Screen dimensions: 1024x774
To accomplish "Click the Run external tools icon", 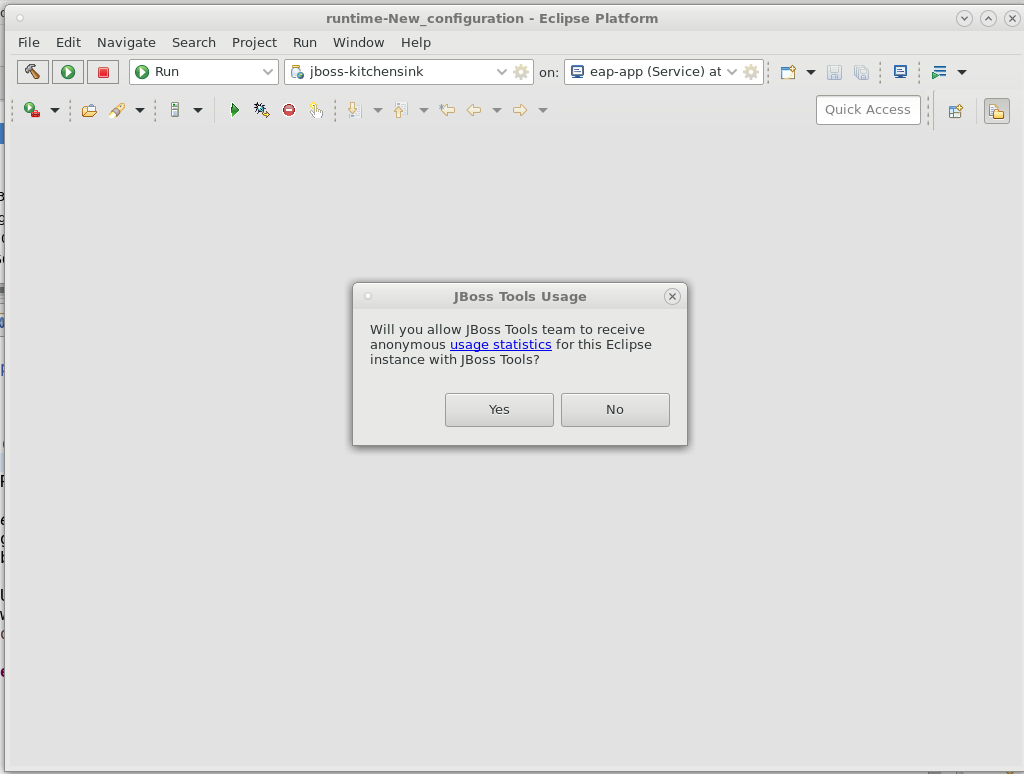I will coord(31,110).
